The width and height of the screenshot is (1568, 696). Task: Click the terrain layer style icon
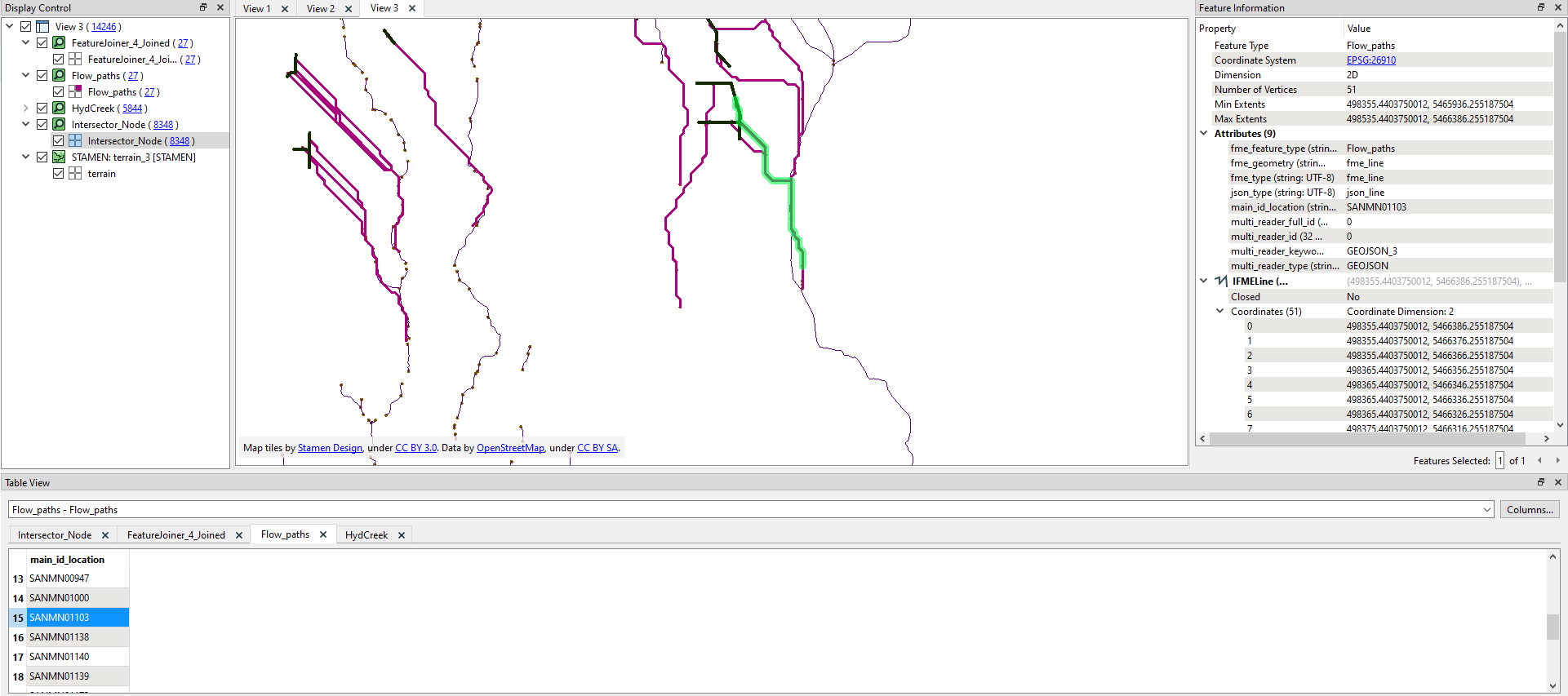click(75, 174)
